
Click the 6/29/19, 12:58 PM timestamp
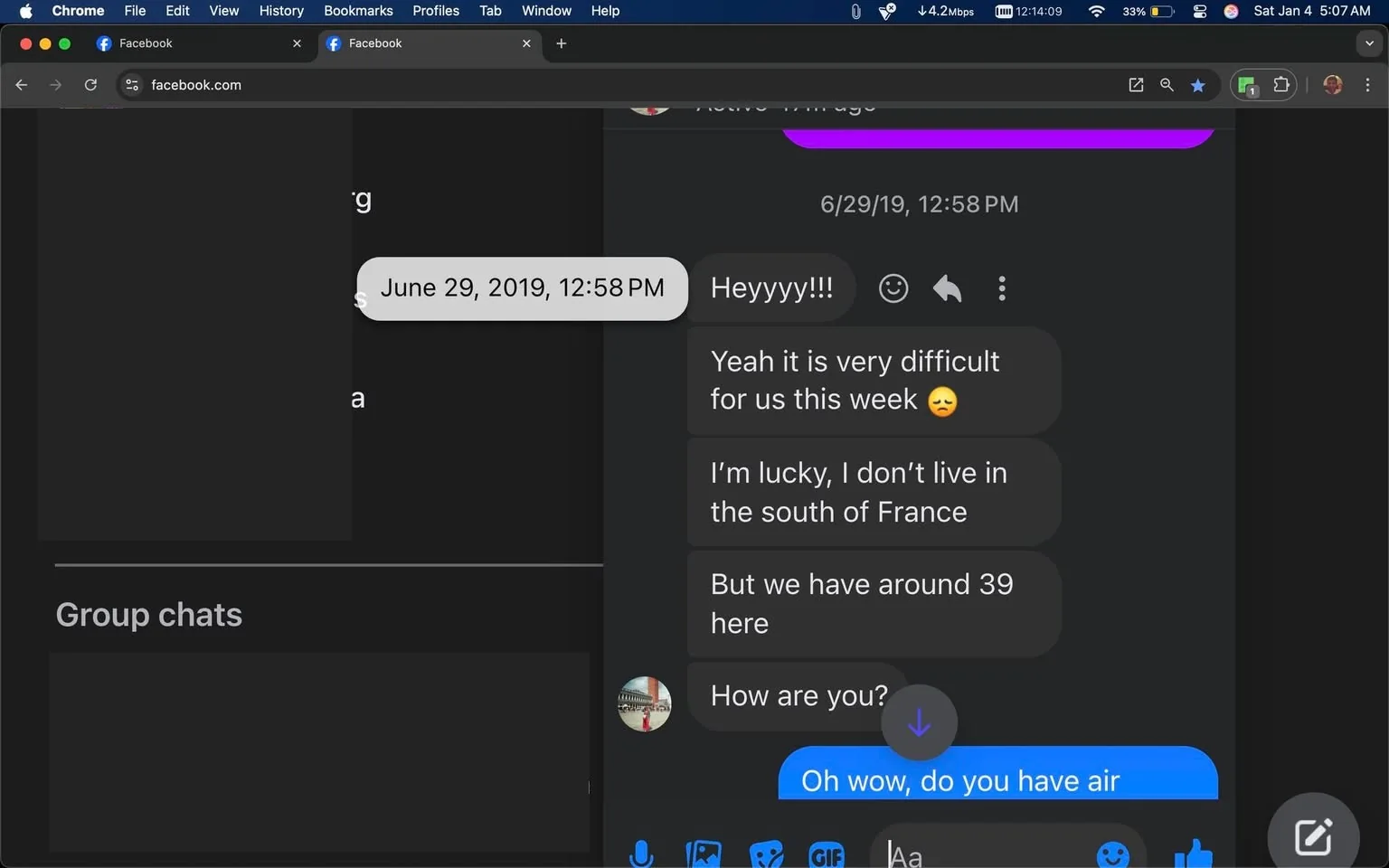tap(919, 204)
